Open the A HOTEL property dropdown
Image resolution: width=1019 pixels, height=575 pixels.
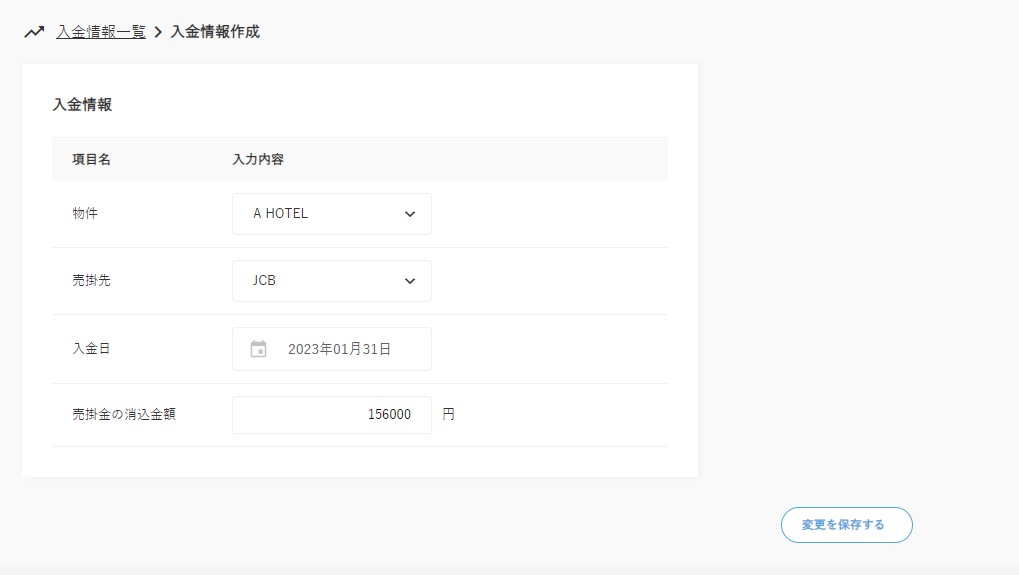click(x=320, y=214)
